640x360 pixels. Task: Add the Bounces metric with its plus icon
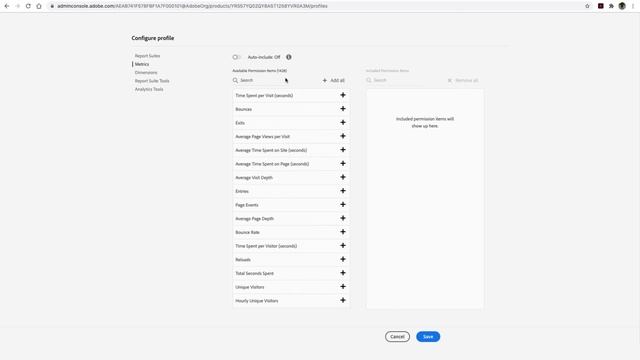click(343, 109)
